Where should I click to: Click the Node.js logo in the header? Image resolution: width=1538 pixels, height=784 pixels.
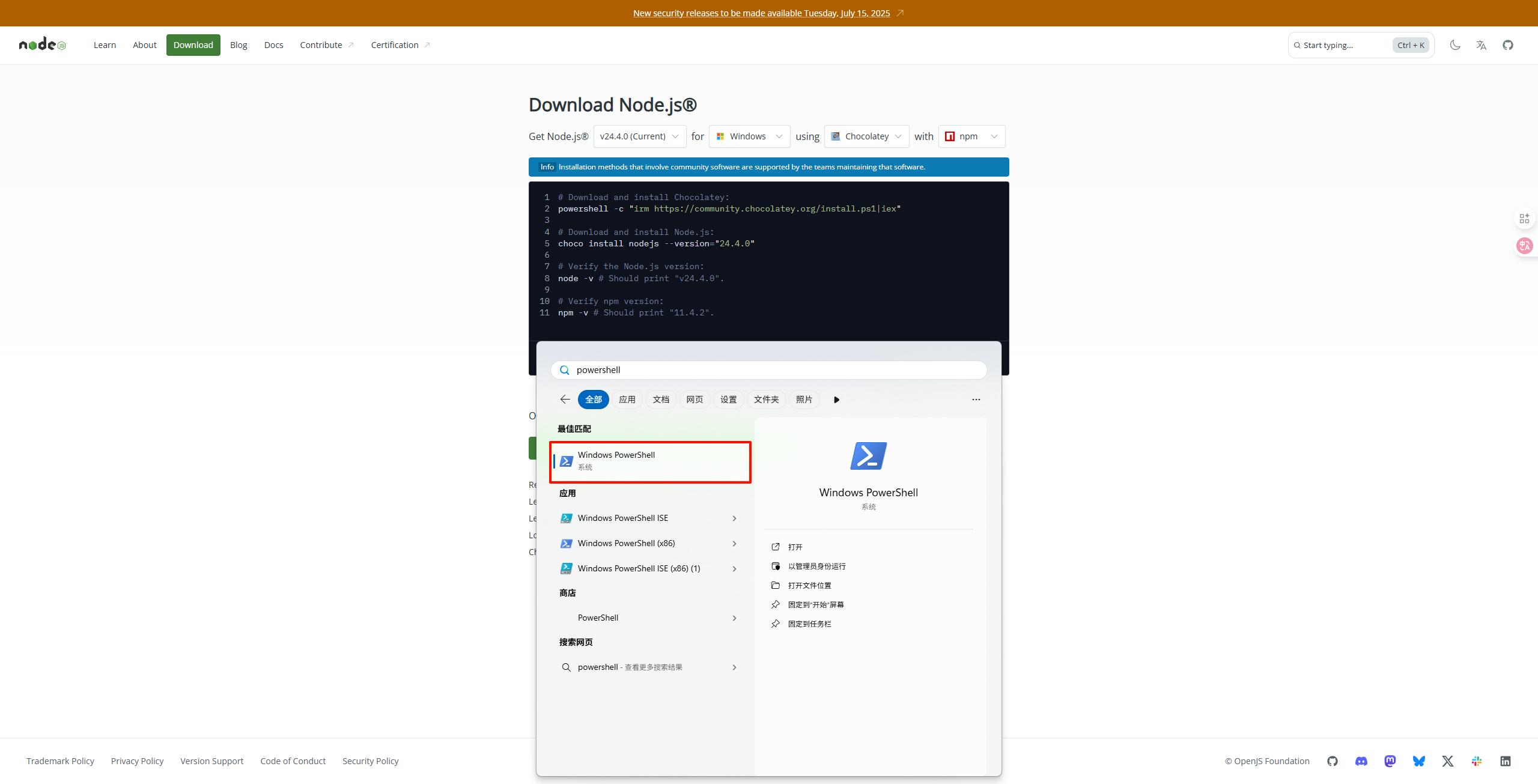[x=43, y=45]
